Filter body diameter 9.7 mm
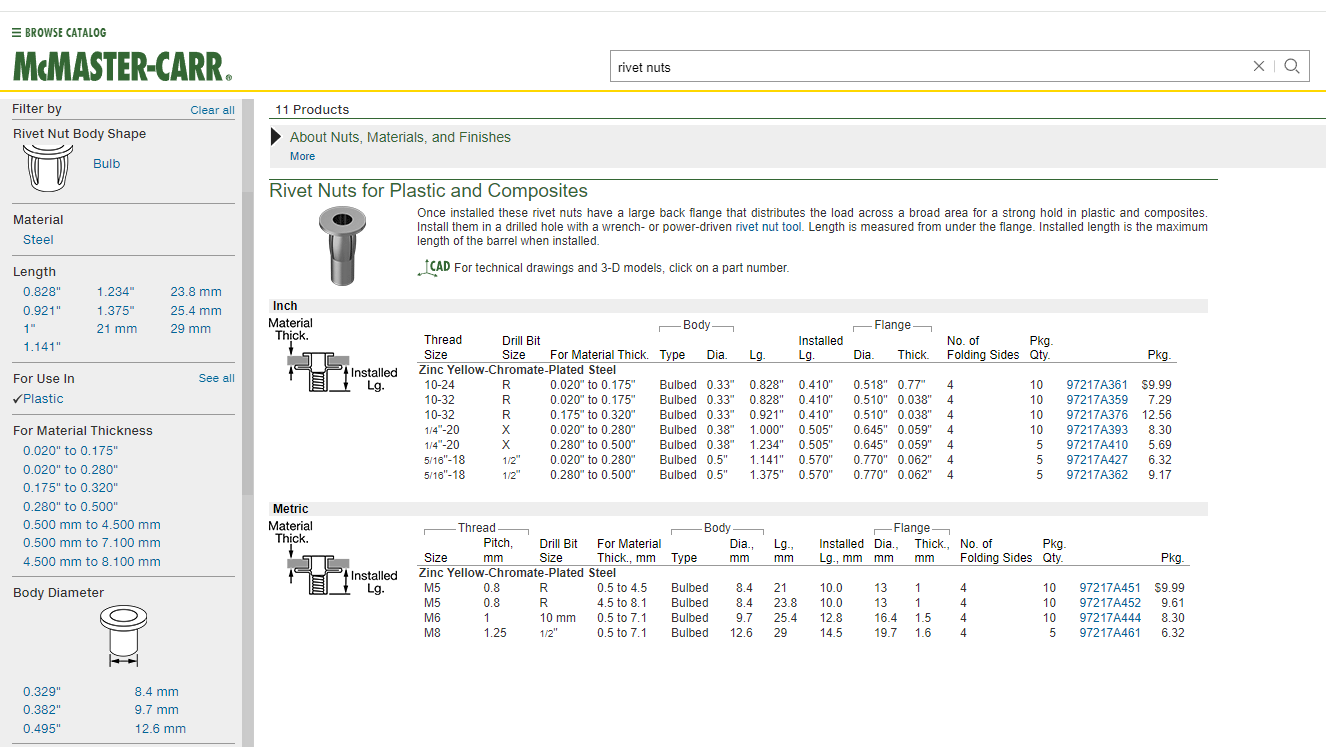1326x747 pixels. (x=157, y=710)
